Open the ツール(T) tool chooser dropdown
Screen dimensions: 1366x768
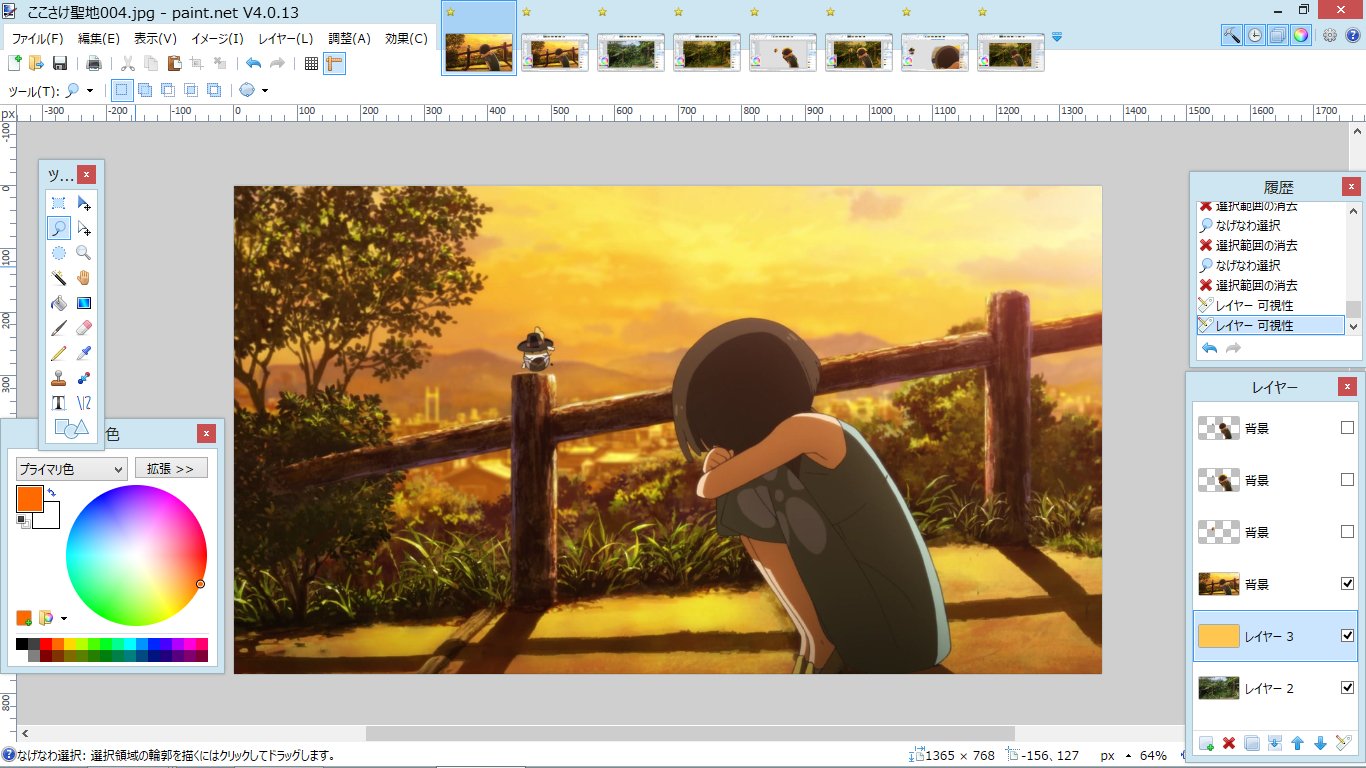[x=80, y=91]
